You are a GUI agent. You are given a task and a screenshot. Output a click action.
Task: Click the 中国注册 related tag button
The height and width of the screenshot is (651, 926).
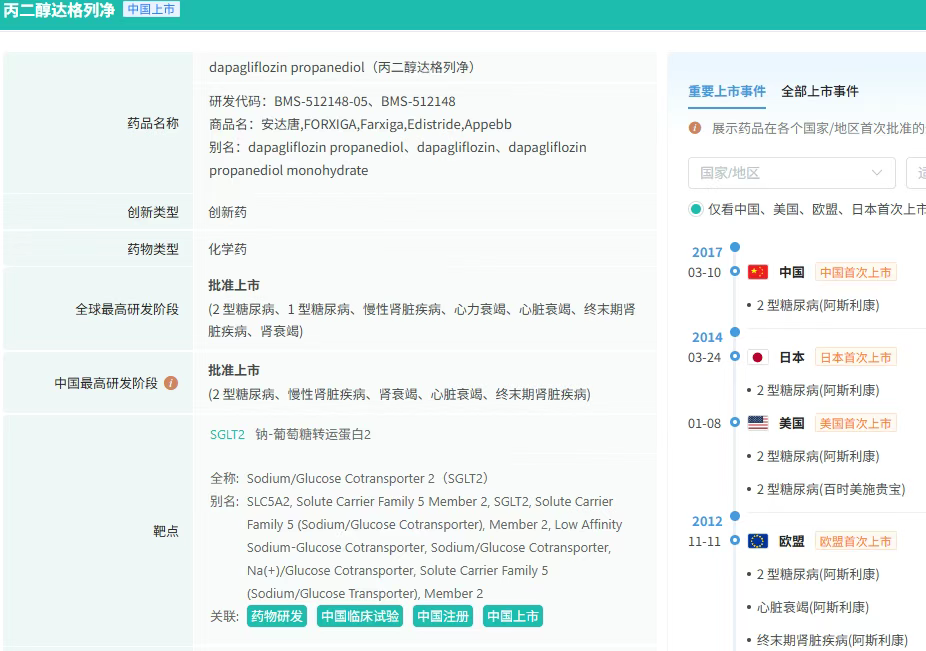click(x=443, y=616)
